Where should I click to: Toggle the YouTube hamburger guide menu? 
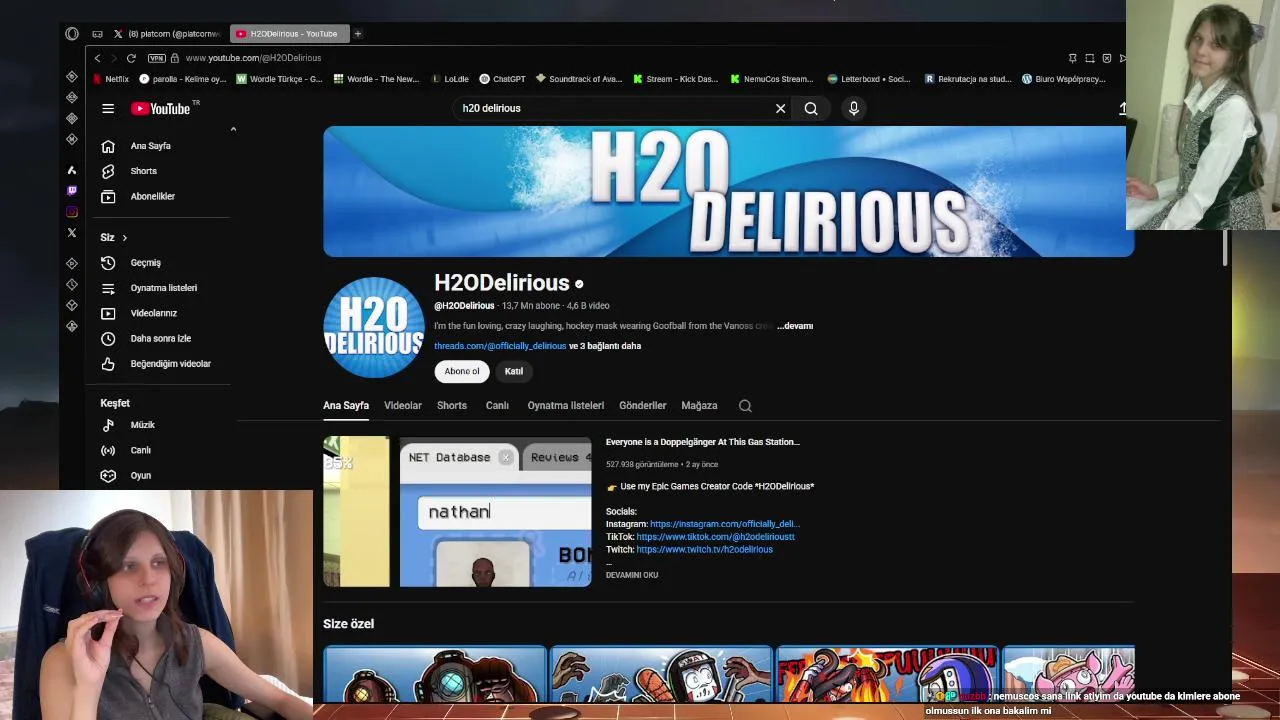(x=108, y=108)
